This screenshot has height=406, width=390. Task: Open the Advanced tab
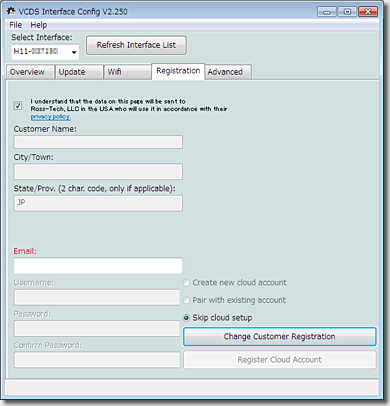coord(228,72)
